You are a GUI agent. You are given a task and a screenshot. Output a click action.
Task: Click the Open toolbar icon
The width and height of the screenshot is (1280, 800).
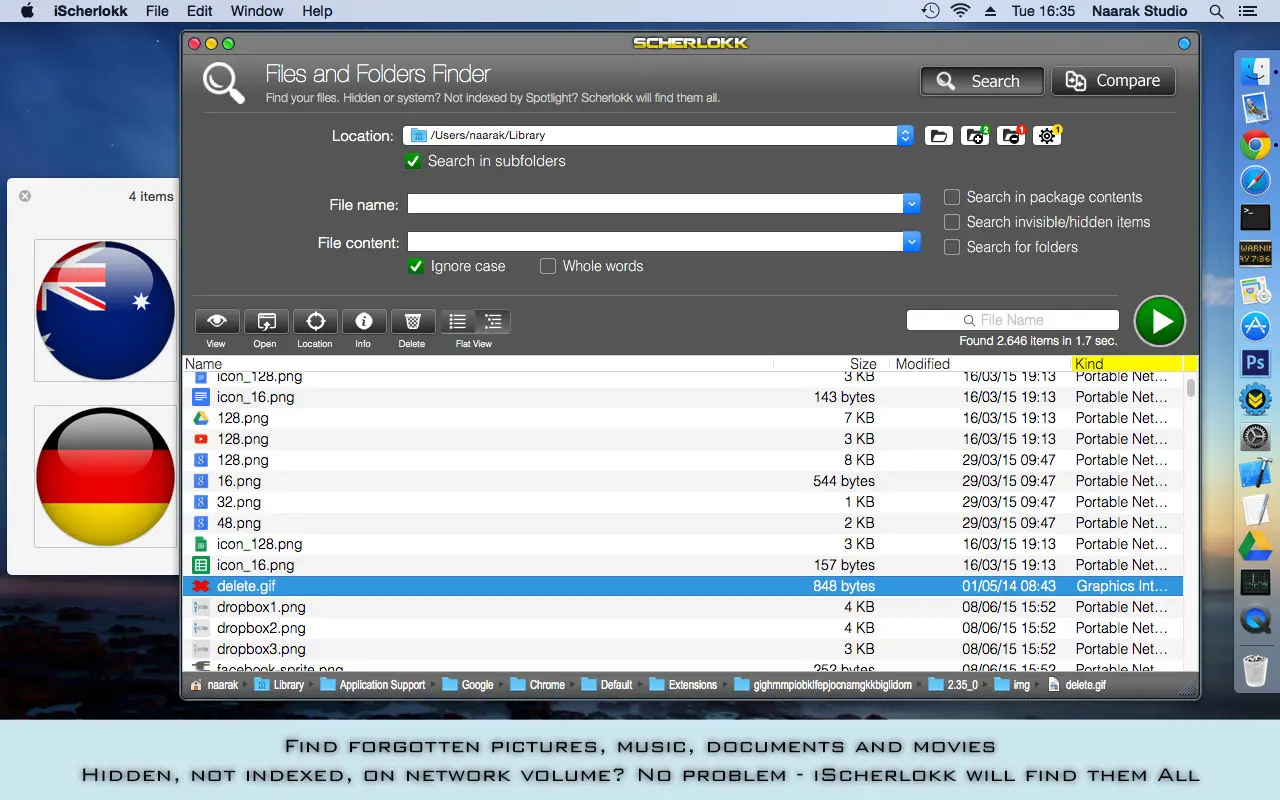[266, 321]
